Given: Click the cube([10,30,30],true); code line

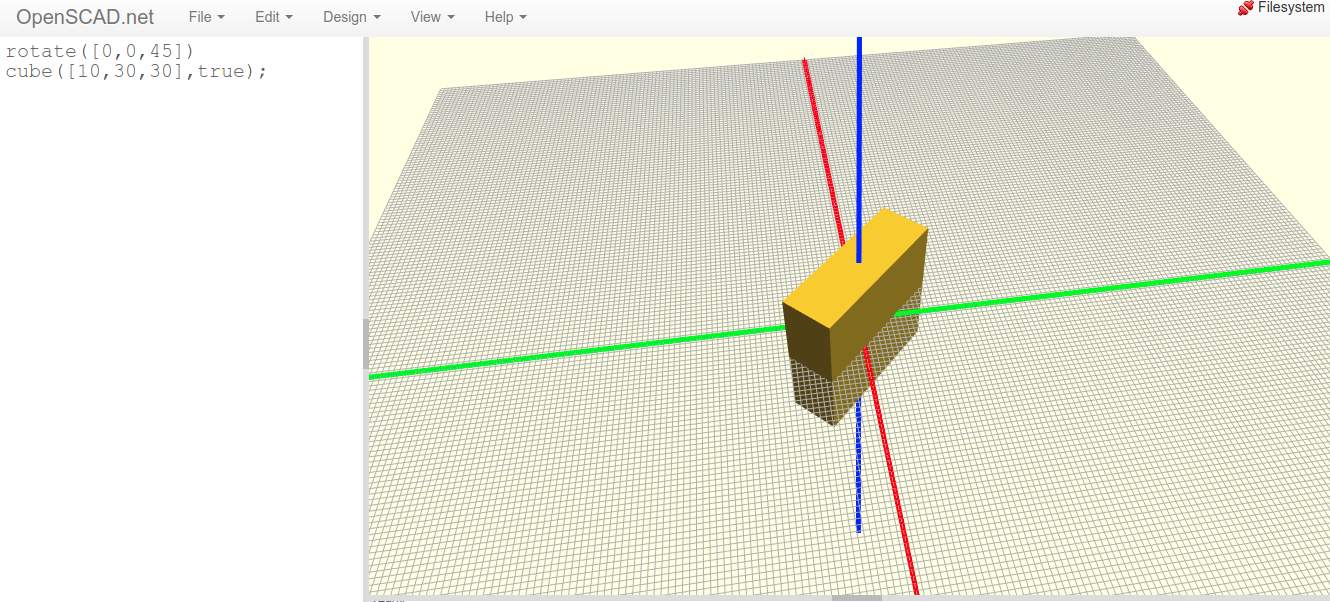Looking at the screenshot, I should coord(136,71).
